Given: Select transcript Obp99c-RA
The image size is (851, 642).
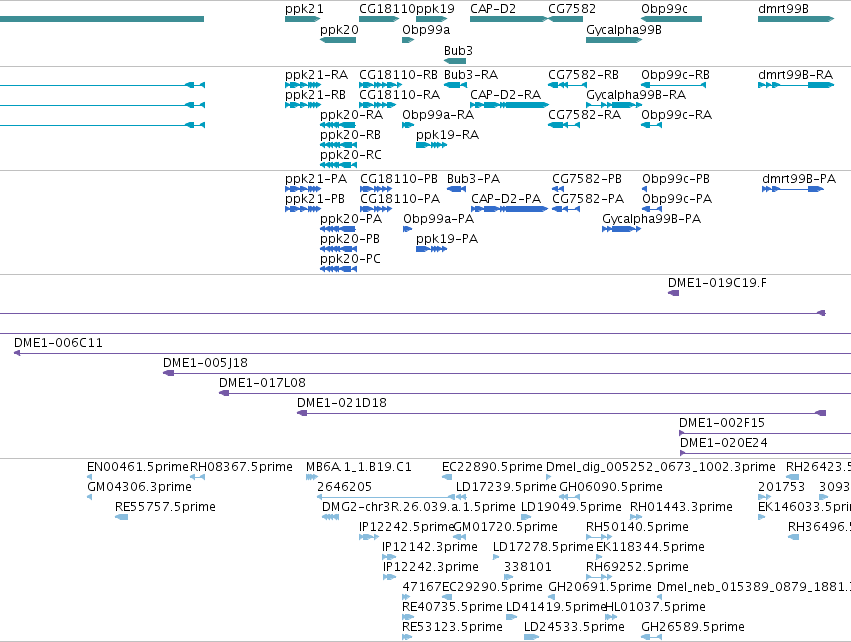Looking at the screenshot, I should [676, 115].
